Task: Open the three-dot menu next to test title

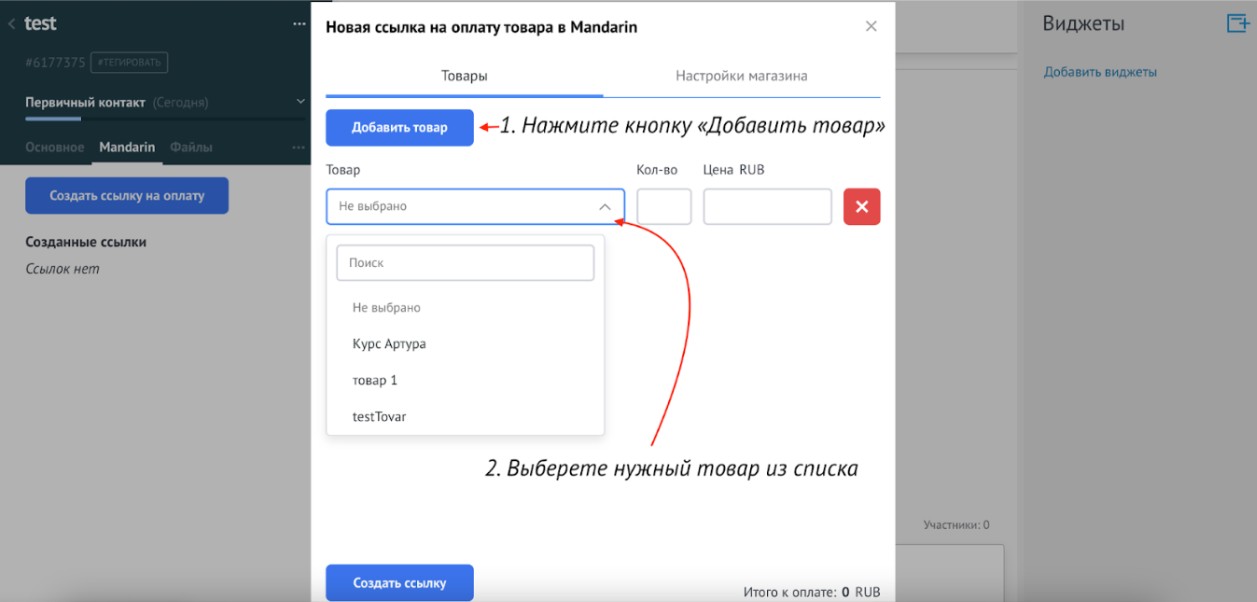Action: [299, 24]
